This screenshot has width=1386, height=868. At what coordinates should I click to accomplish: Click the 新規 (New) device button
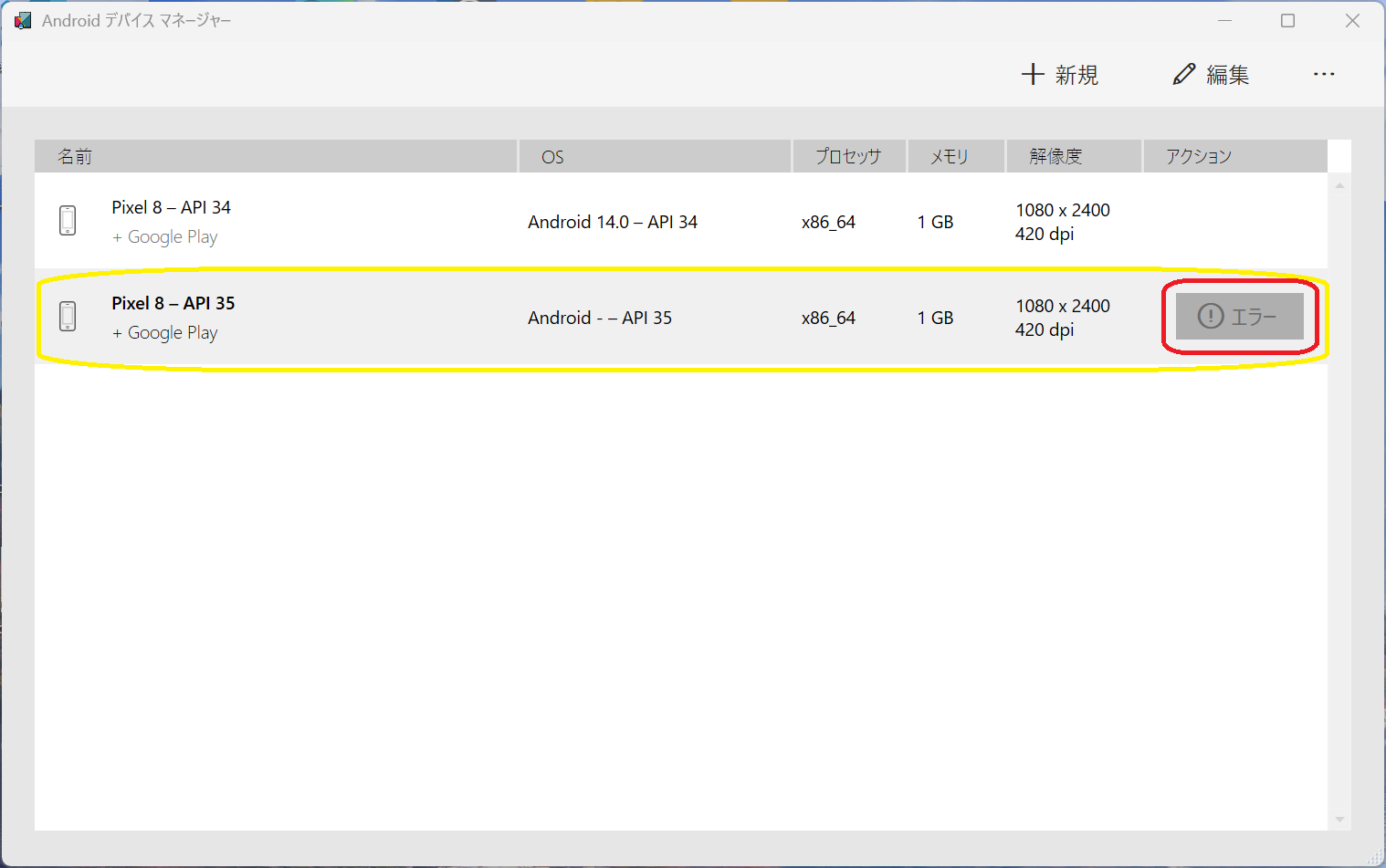point(1059,75)
